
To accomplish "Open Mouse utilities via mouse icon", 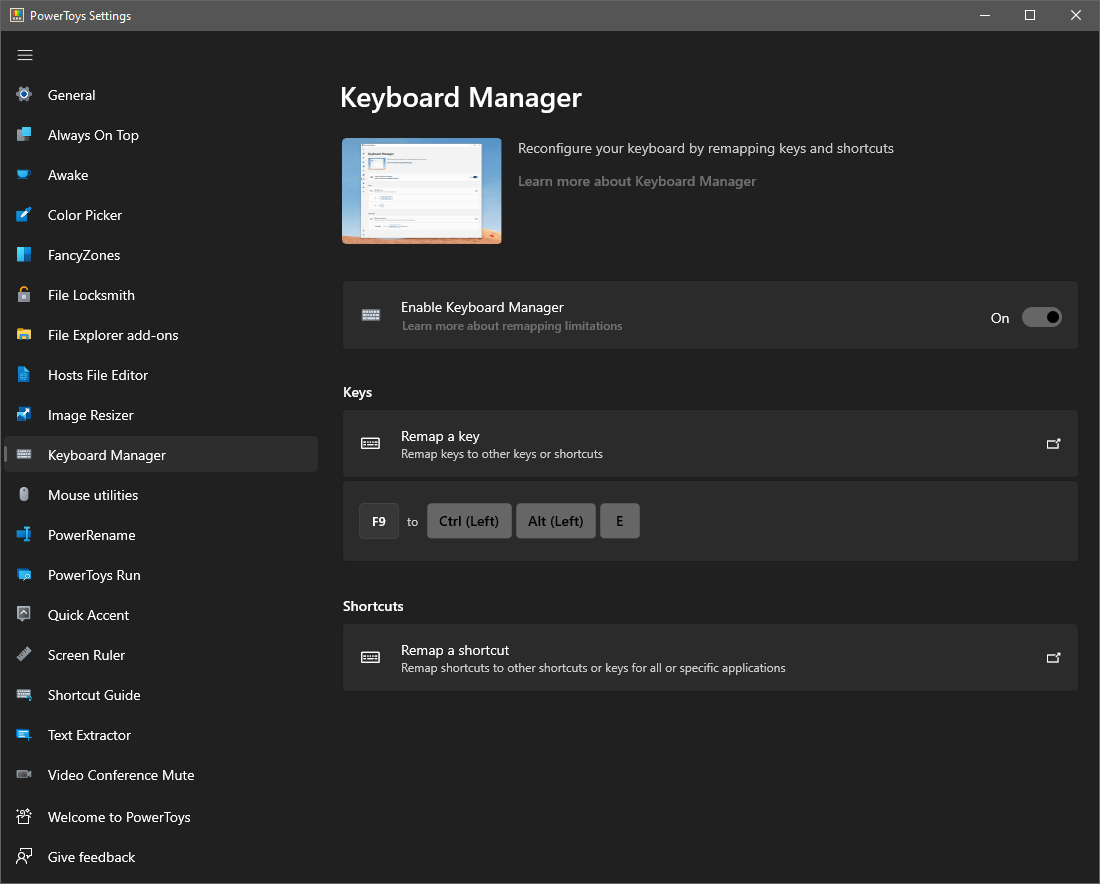I will click(x=24, y=495).
